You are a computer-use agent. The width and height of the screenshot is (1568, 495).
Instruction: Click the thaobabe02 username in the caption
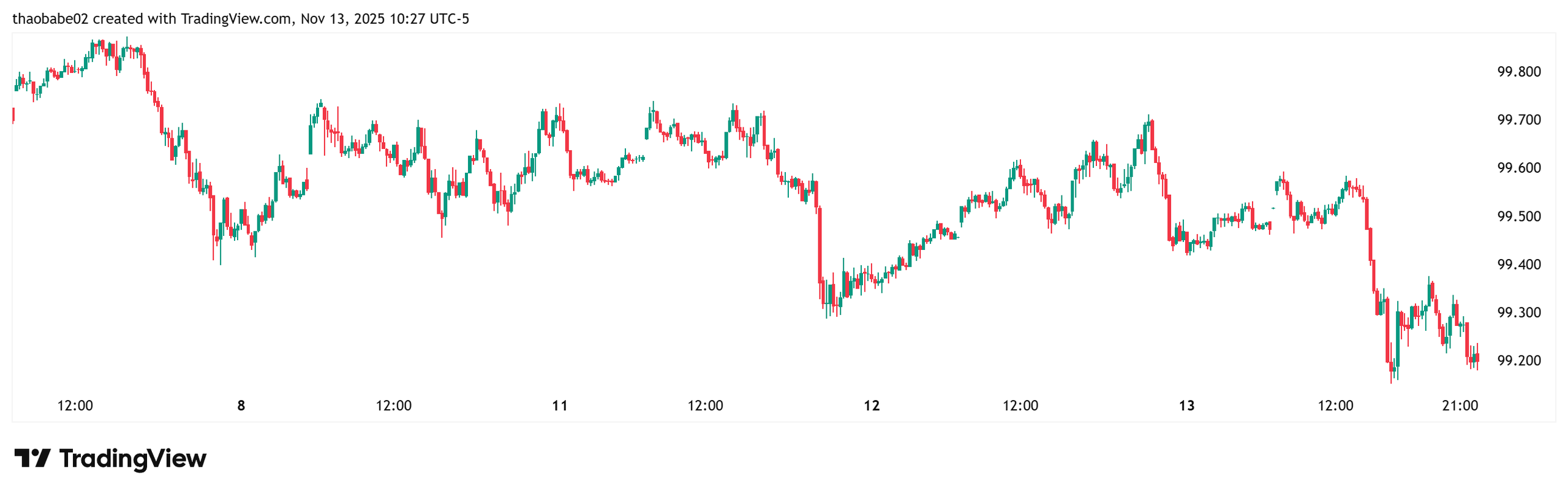pos(50,19)
